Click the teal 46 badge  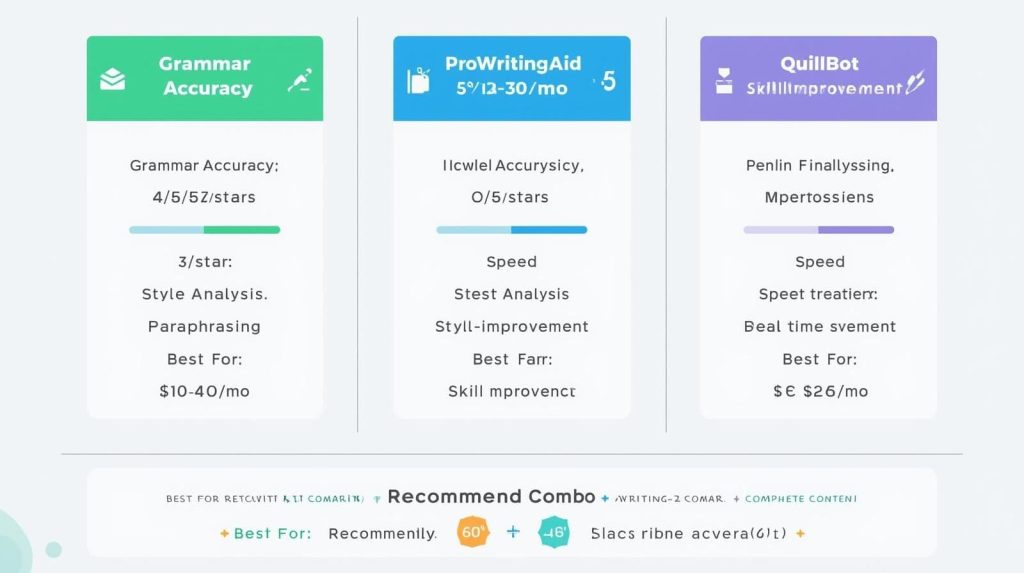point(553,533)
